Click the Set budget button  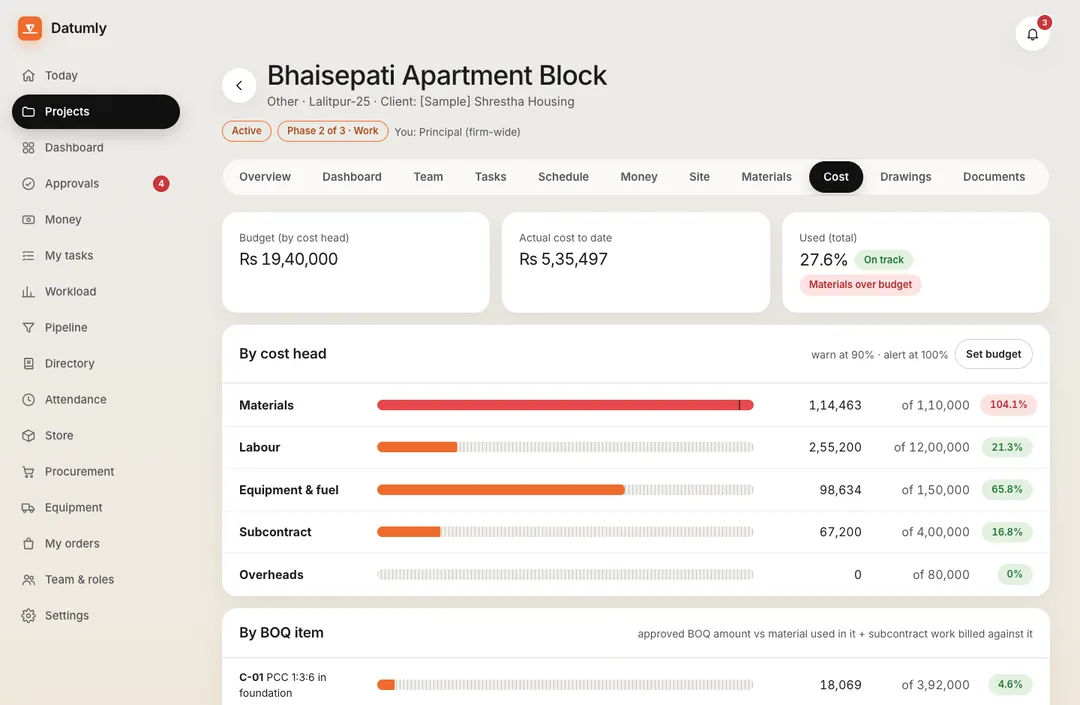pyautogui.click(x=993, y=354)
